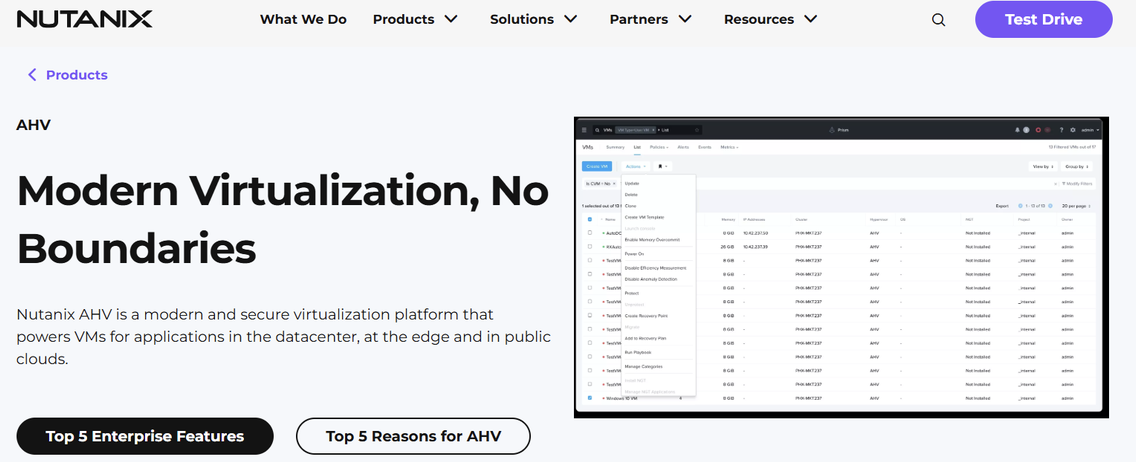Expand the Resources navigation menu
The height and width of the screenshot is (462, 1136).
[771, 20]
